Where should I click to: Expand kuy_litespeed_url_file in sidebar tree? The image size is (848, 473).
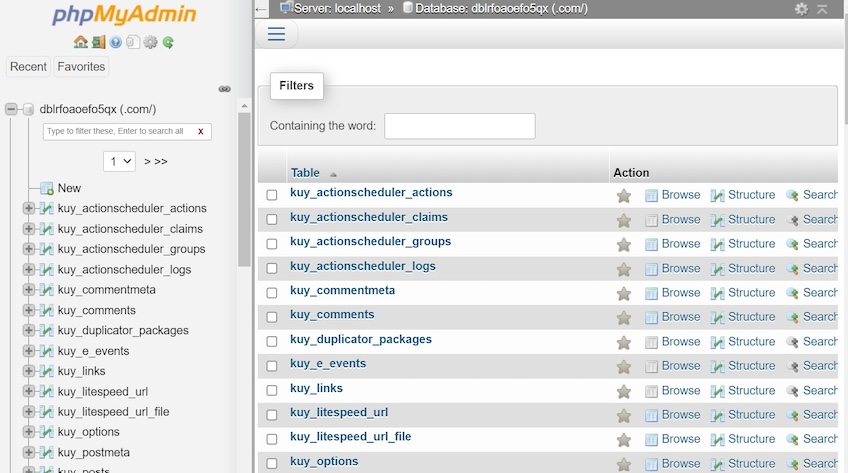click(29, 412)
